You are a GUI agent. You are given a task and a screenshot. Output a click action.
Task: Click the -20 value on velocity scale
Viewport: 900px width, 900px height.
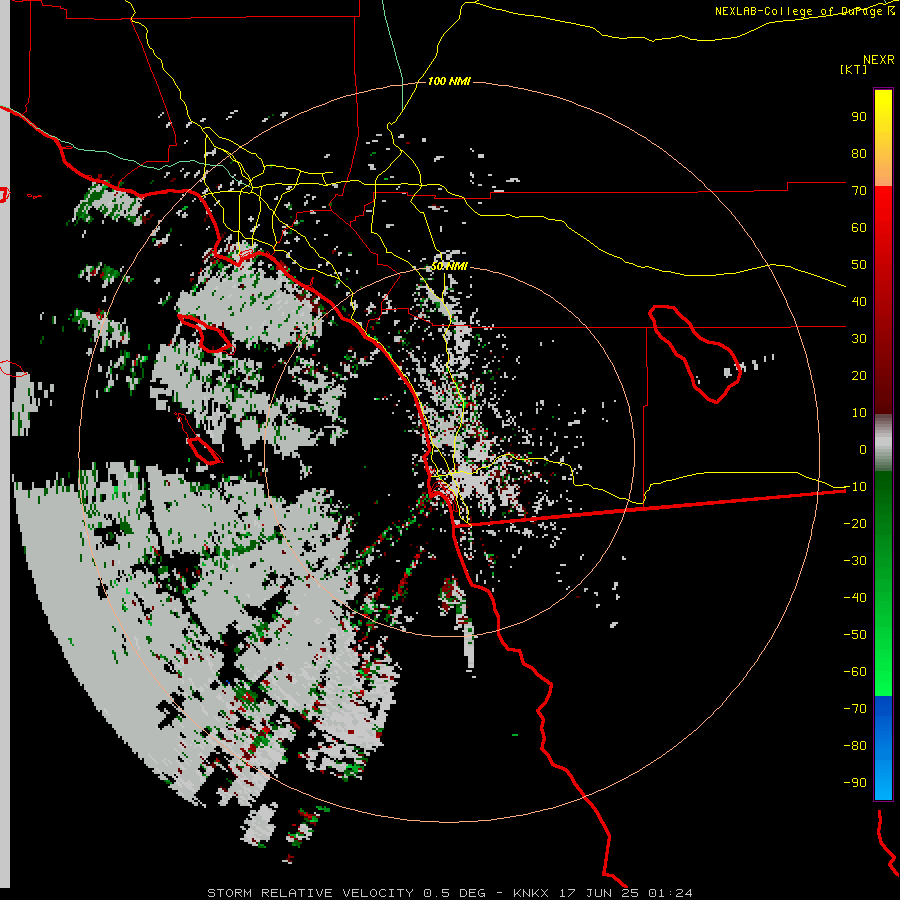tap(855, 523)
